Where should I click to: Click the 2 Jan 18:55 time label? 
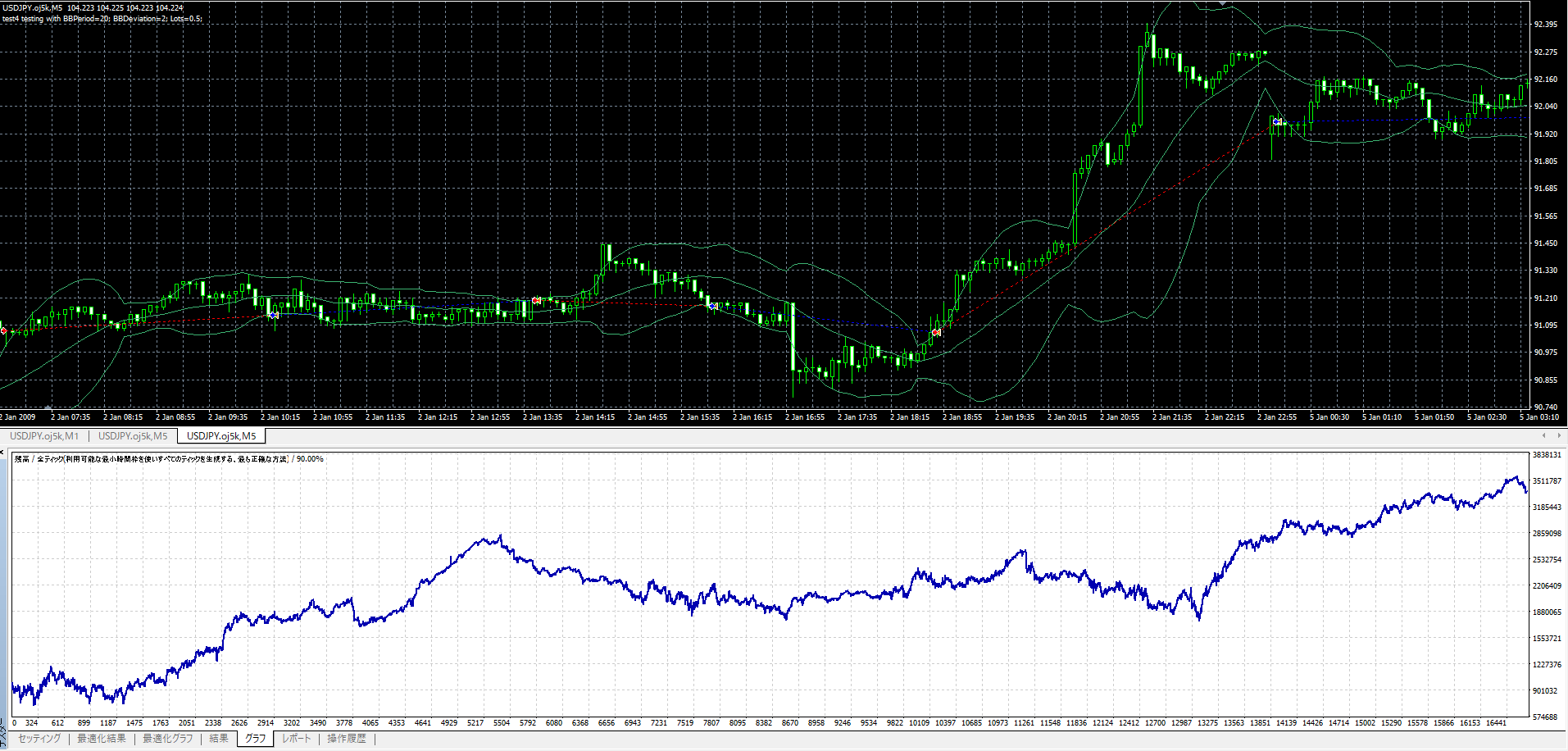[962, 417]
